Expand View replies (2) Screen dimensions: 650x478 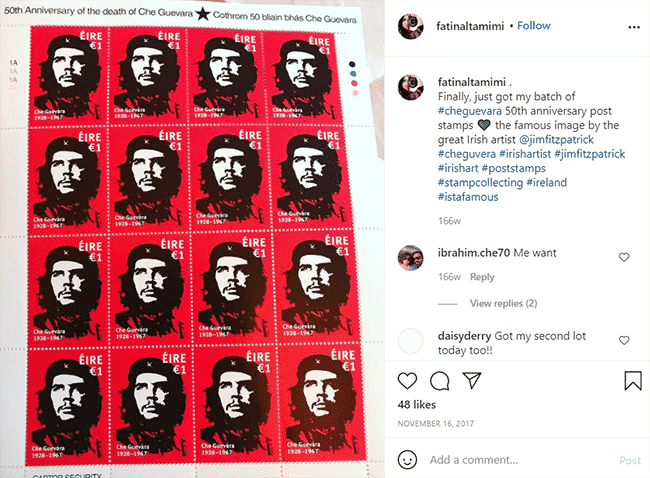click(x=503, y=303)
